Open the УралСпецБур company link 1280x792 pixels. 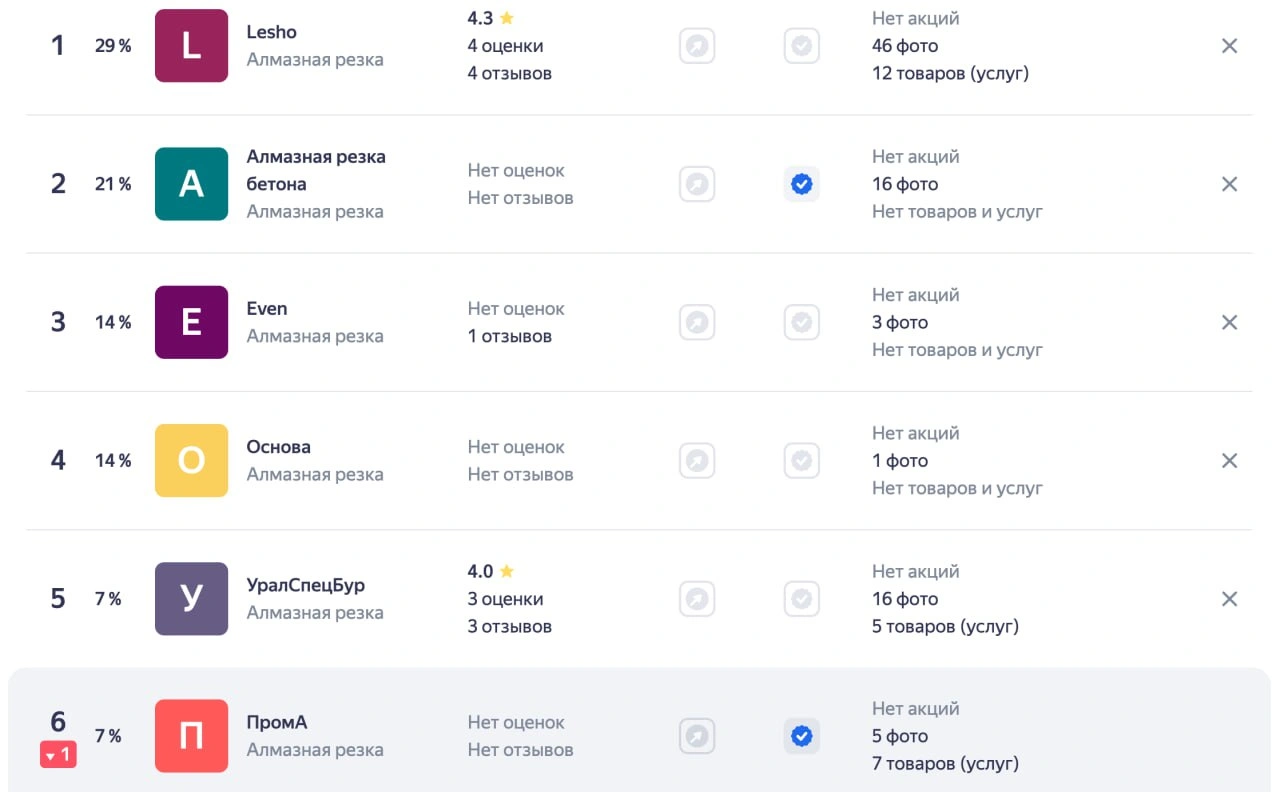[x=305, y=585]
